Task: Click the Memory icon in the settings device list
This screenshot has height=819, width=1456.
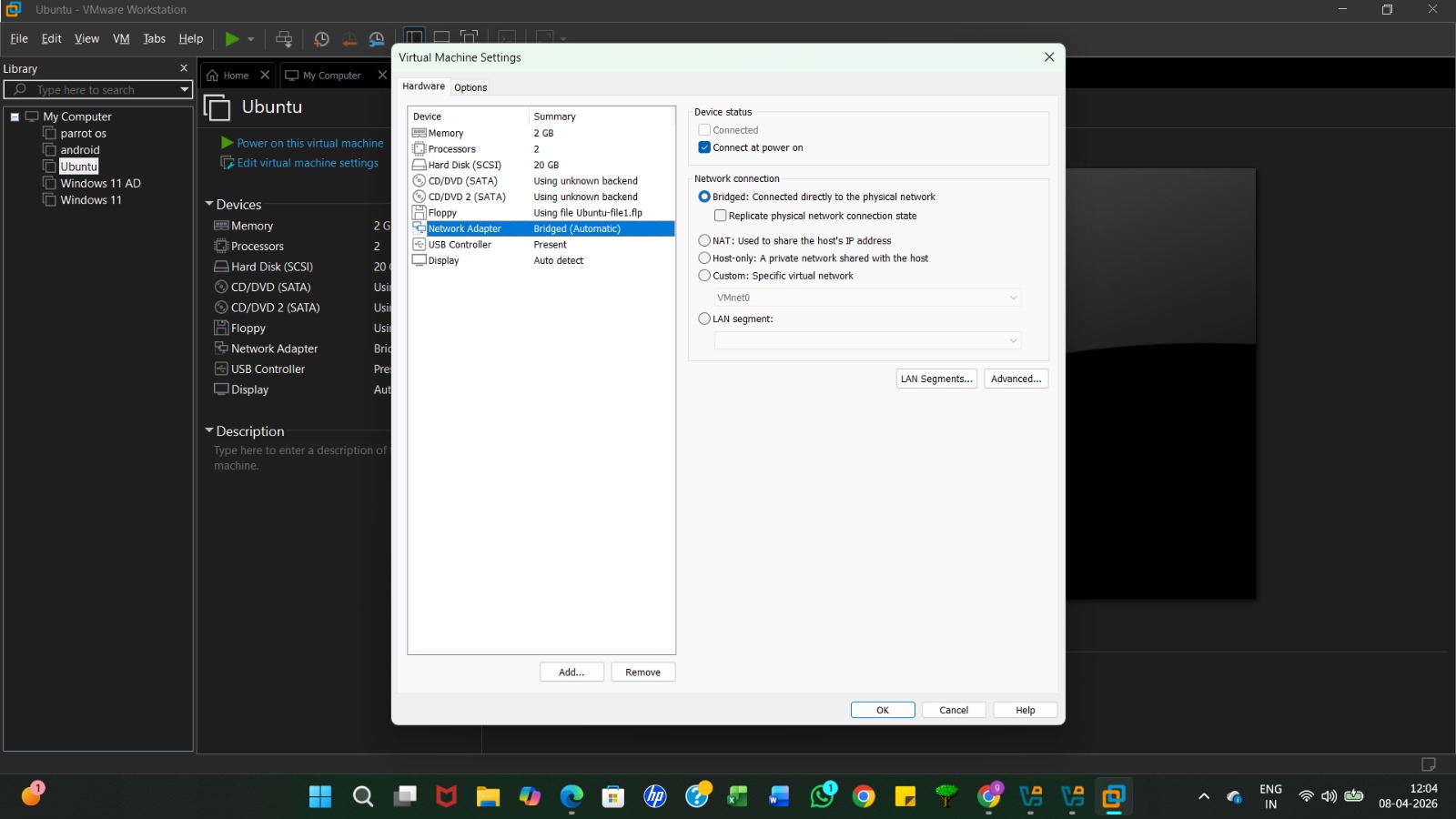Action: click(x=420, y=133)
